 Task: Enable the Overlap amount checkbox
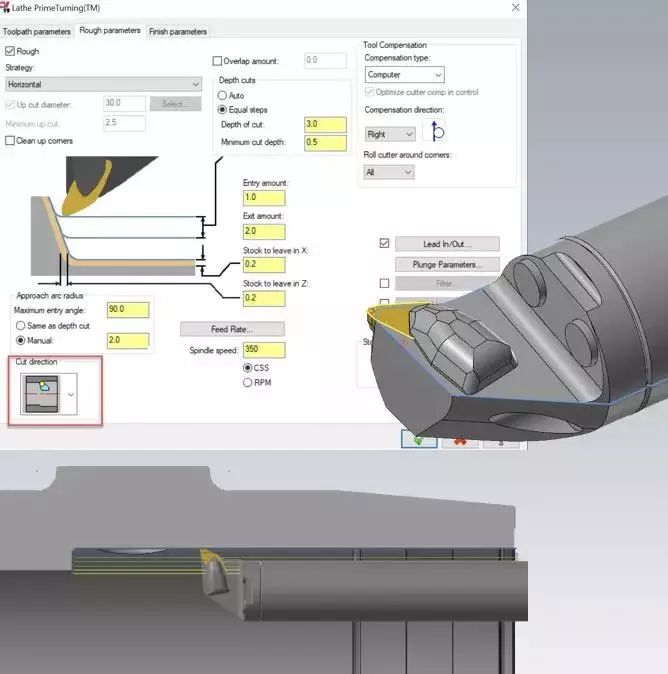(x=218, y=60)
